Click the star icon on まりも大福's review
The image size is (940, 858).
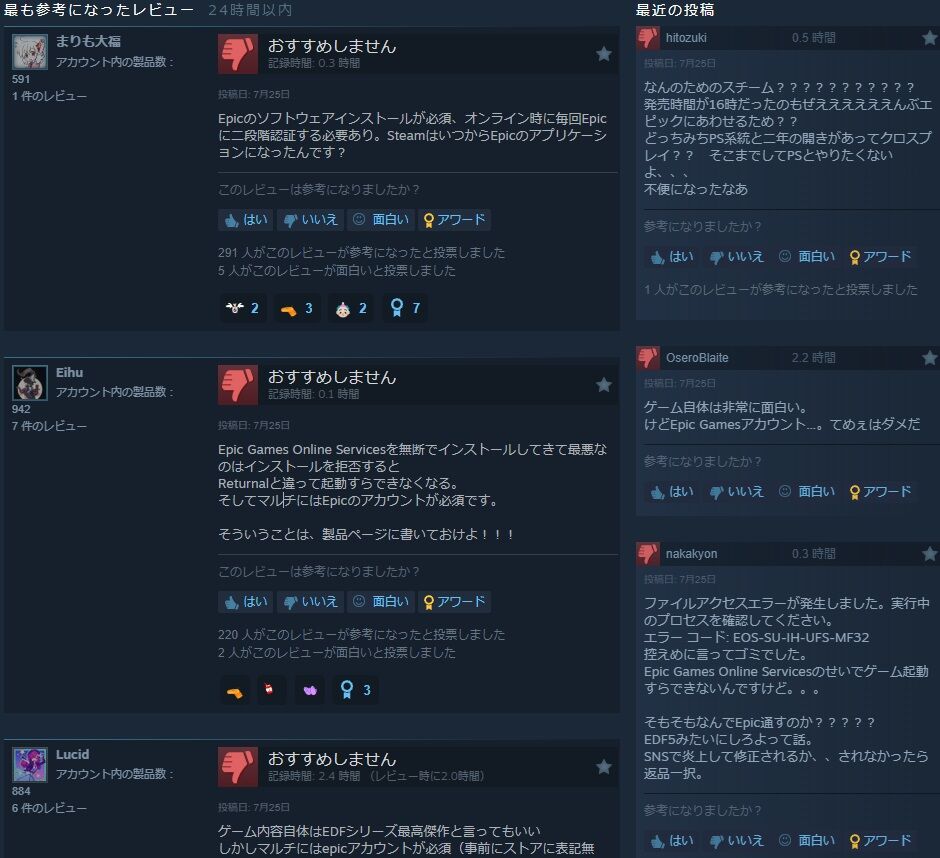(x=604, y=54)
